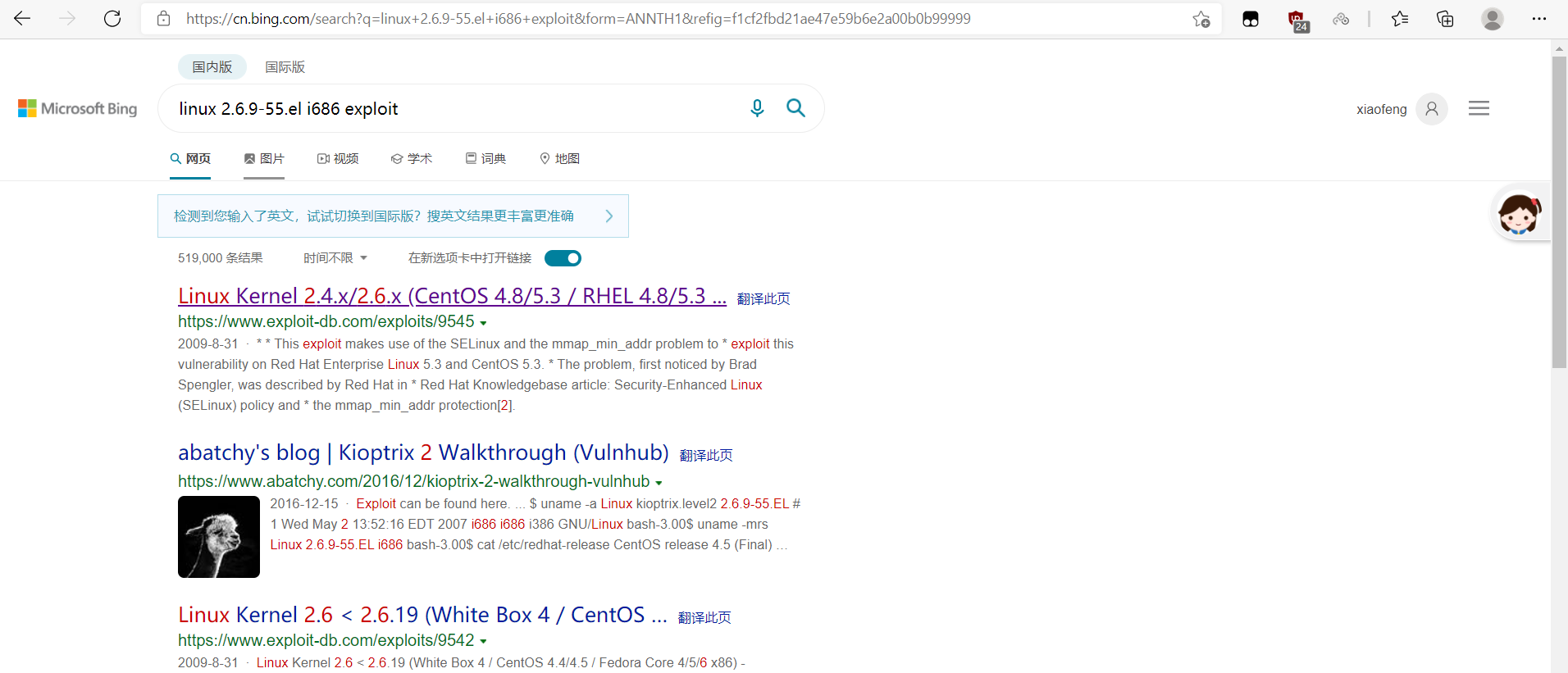Click the 2009-8-31 date under first result
Screen dimensions: 1568x673
click(x=208, y=344)
